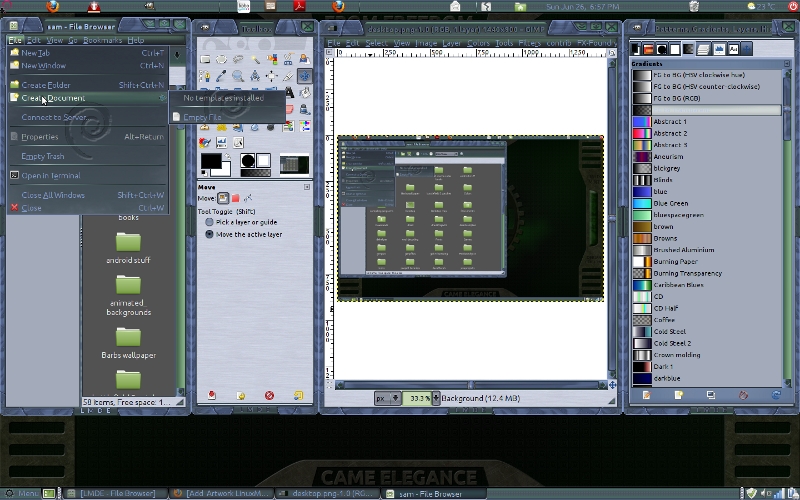Select the Ellipse Select tool
This screenshot has height=500, width=800.
pyautogui.click(x=221, y=59)
